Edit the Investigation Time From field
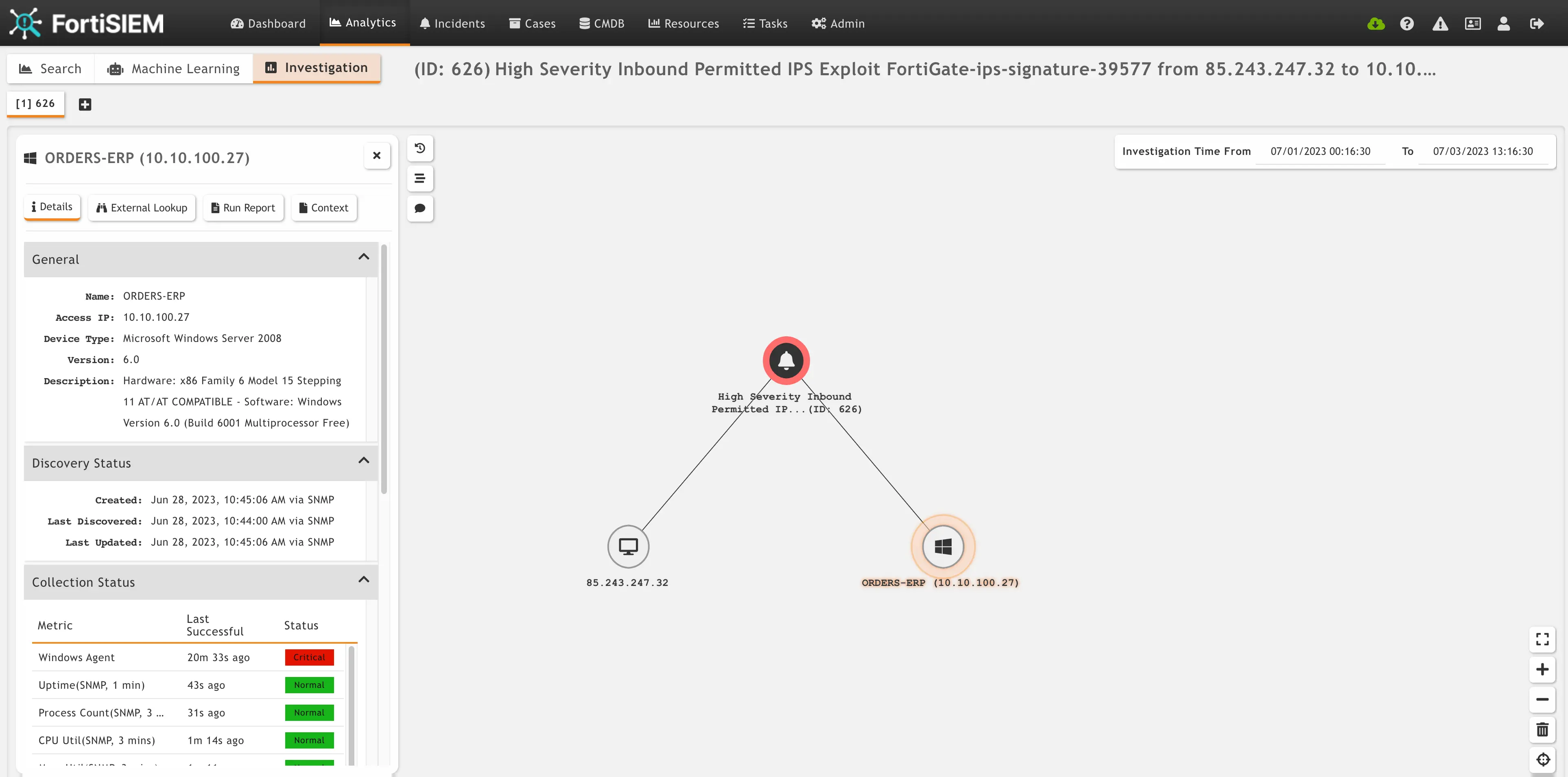Viewport: 1568px width, 777px height. click(x=1320, y=152)
